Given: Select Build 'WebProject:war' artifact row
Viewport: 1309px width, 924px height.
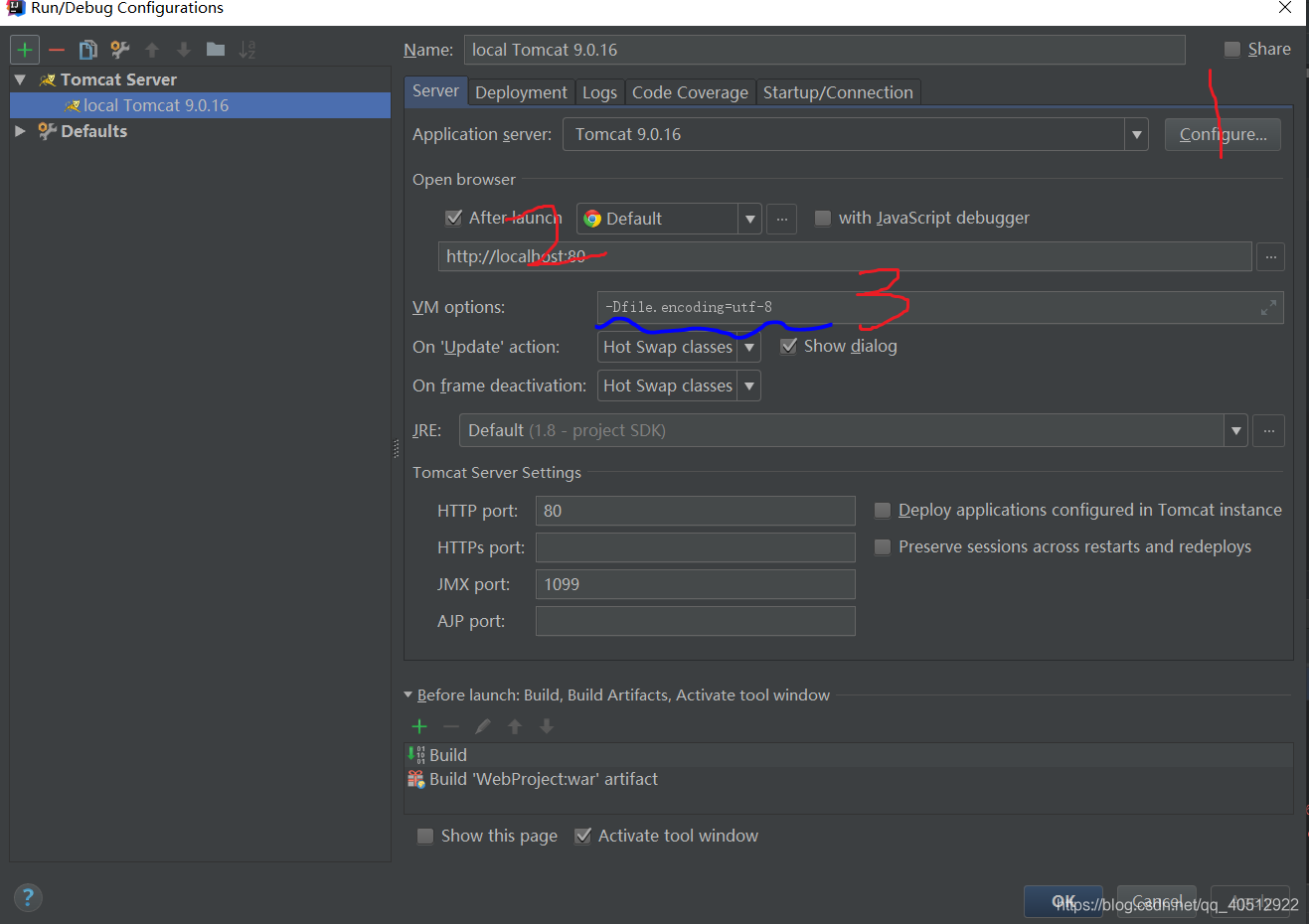Looking at the screenshot, I should coord(850,779).
